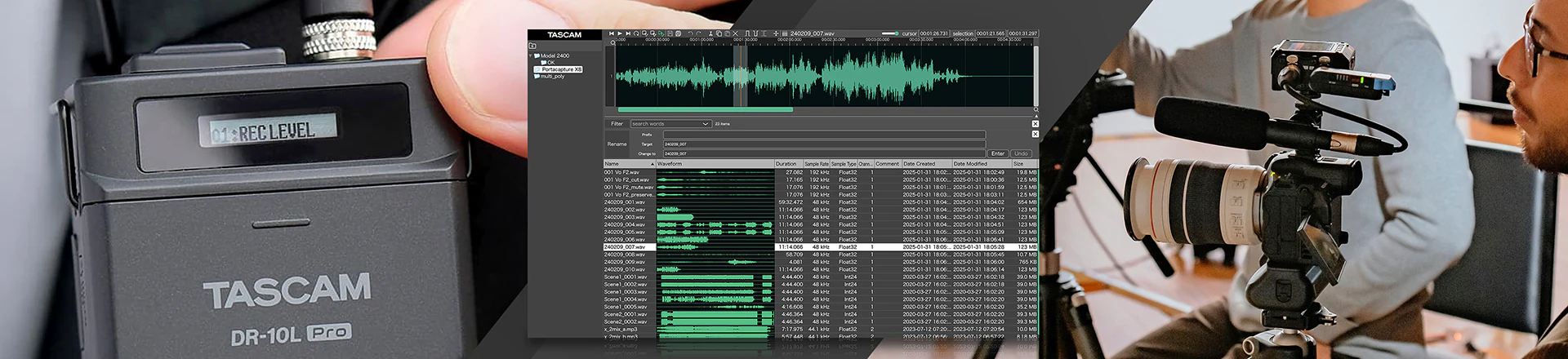Select file x_2mix_a.mp3

coord(621,329)
